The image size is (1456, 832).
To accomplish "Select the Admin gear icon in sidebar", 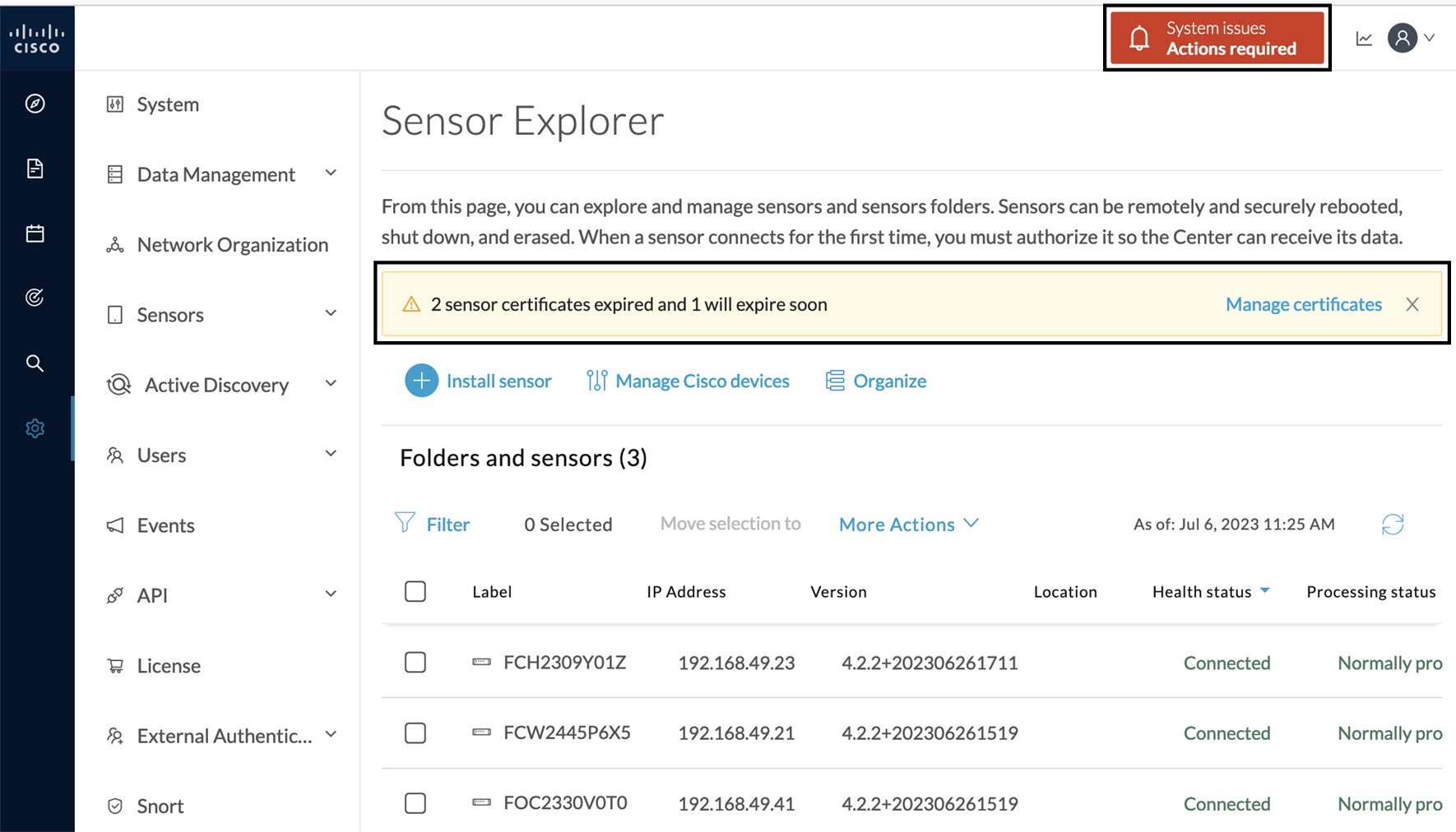I will click(35, 428).
